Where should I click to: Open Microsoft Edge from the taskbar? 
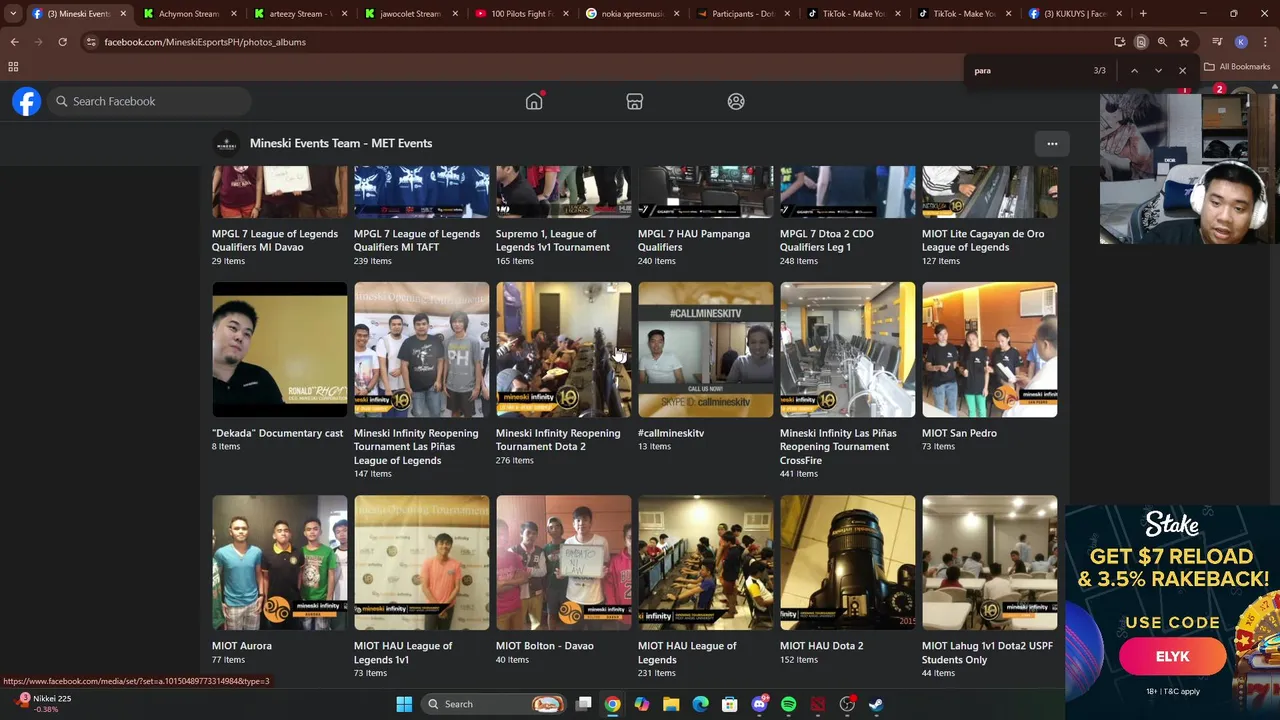point(701,704)
